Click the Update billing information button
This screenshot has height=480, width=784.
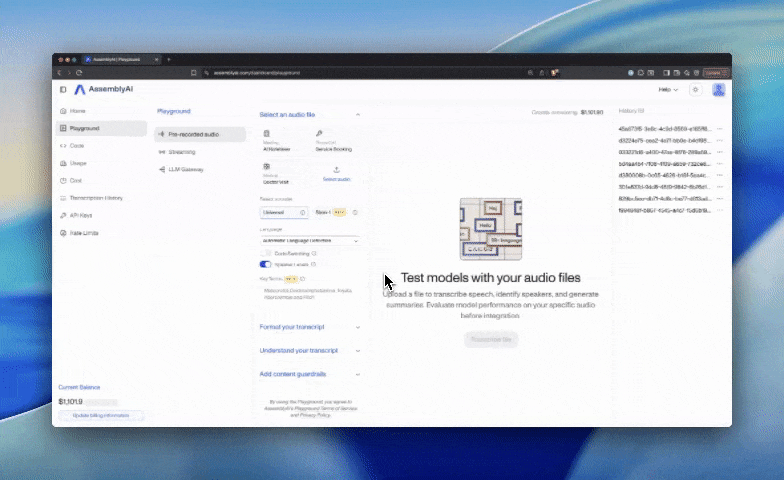(x=101, y=416)
